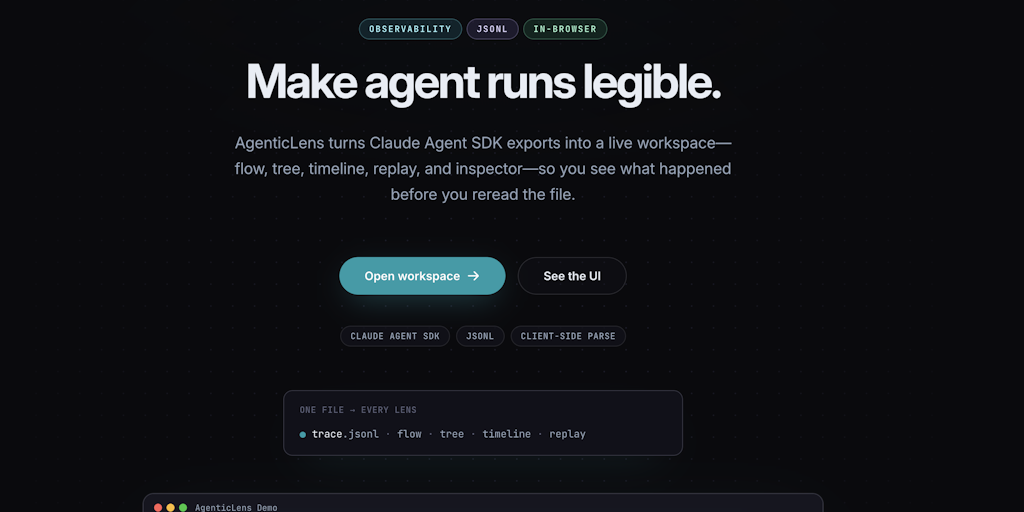Select the OBSERVABILITY badge at top
Screen dimensions: 1024x512
pos(410,29)
